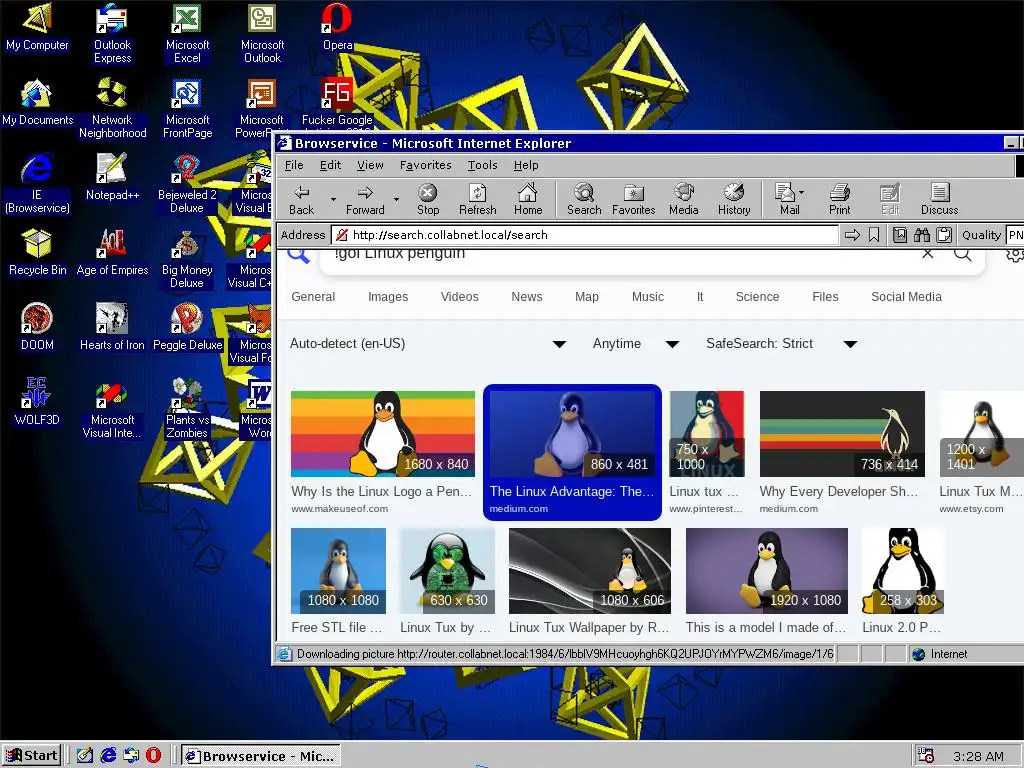The image size is (1024, 768).
Task: Switch to the Social Media search tab
Action: [906, 296]
